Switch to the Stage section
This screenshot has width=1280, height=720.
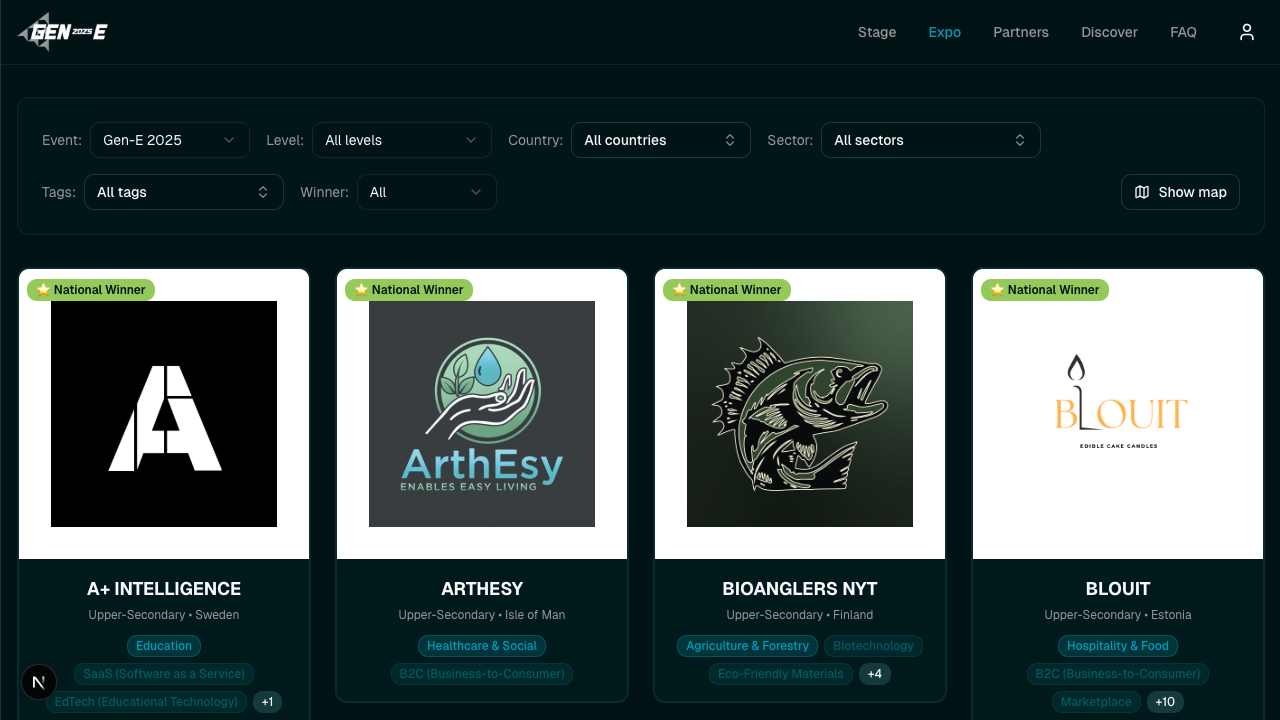coord(877,31)
